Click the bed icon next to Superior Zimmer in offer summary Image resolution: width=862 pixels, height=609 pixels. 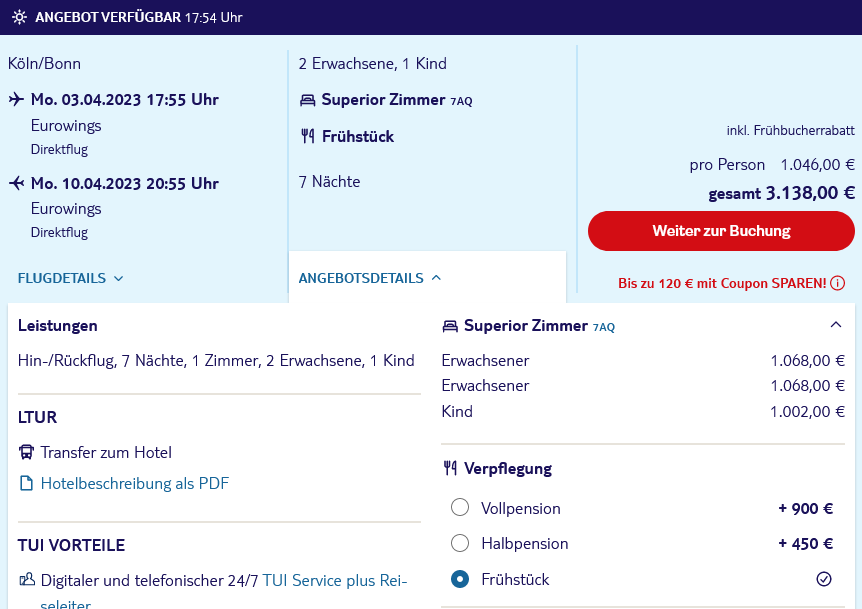pyautogui.click(x=307, y=100)
